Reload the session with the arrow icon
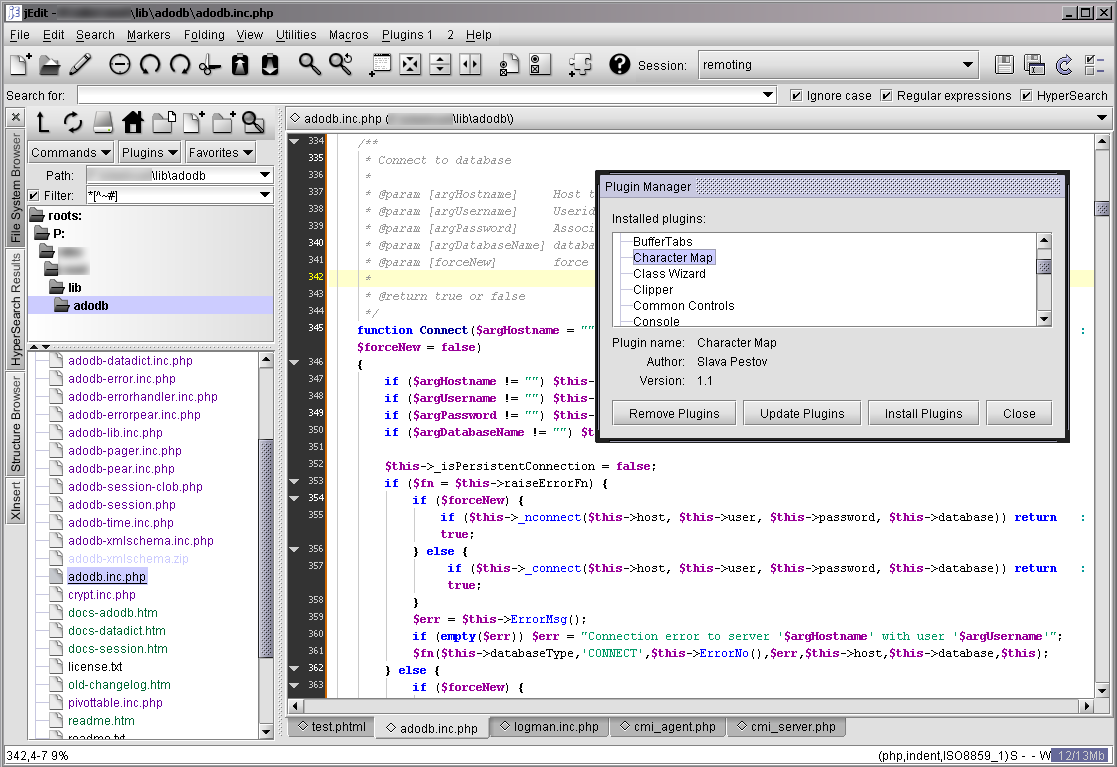The width and height of the screenshot is (1117, 767). 1064,65
